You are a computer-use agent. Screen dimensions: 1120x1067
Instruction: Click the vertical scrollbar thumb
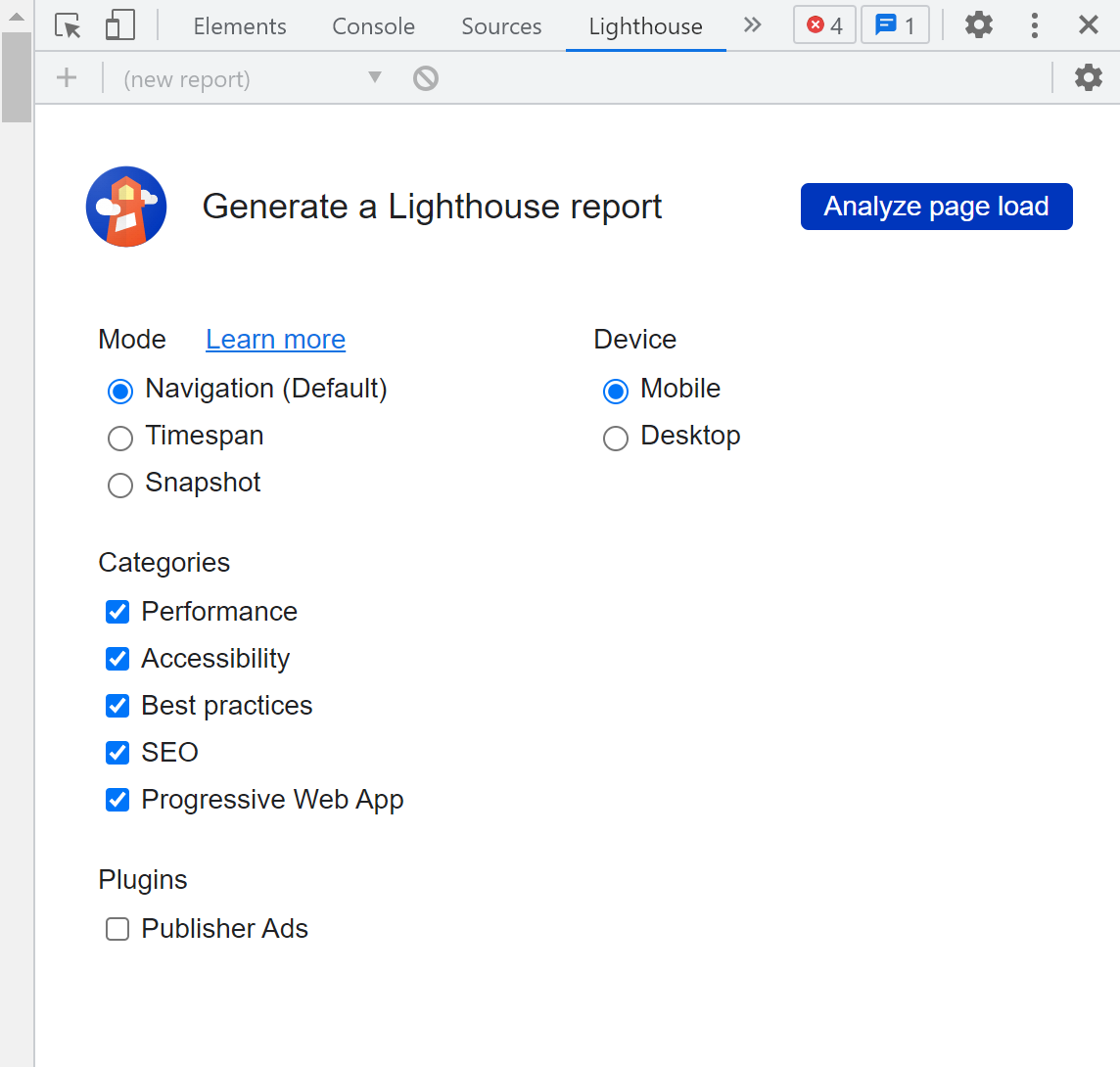pos(17,77)
